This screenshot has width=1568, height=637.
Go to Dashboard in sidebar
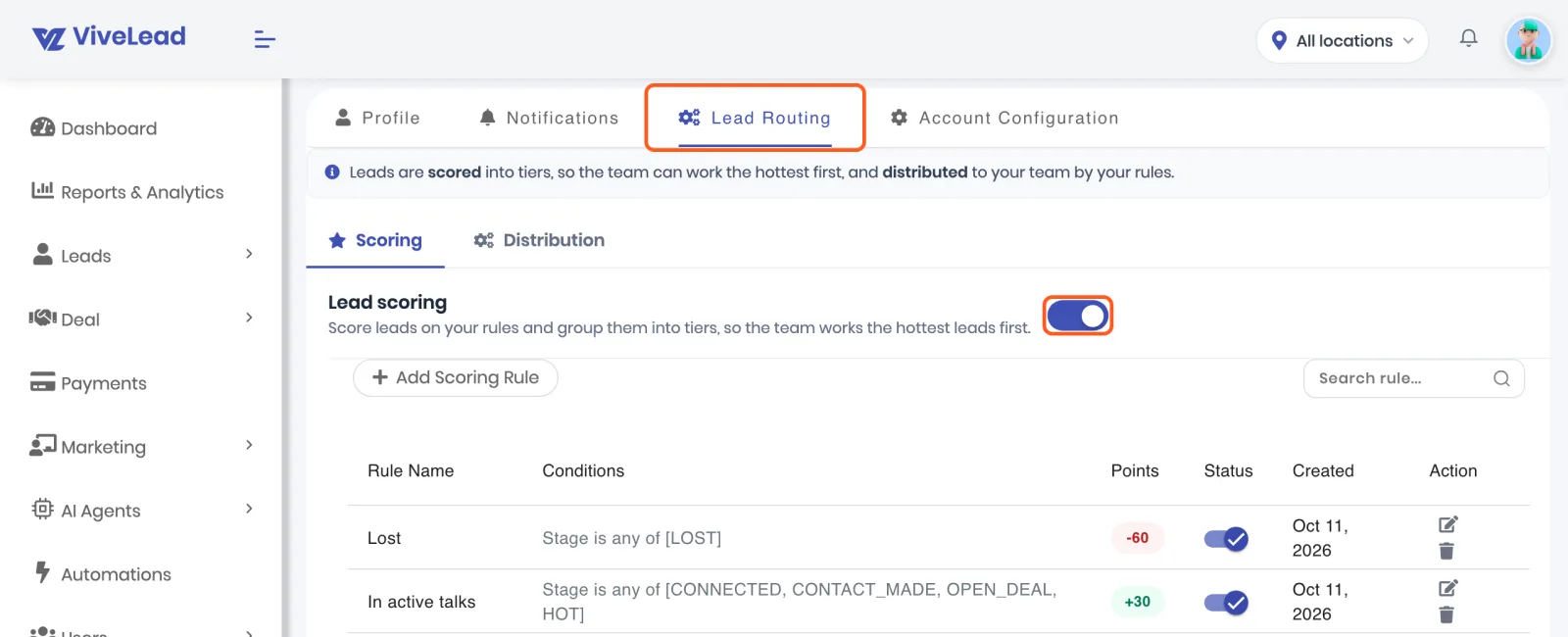(94, 128)
